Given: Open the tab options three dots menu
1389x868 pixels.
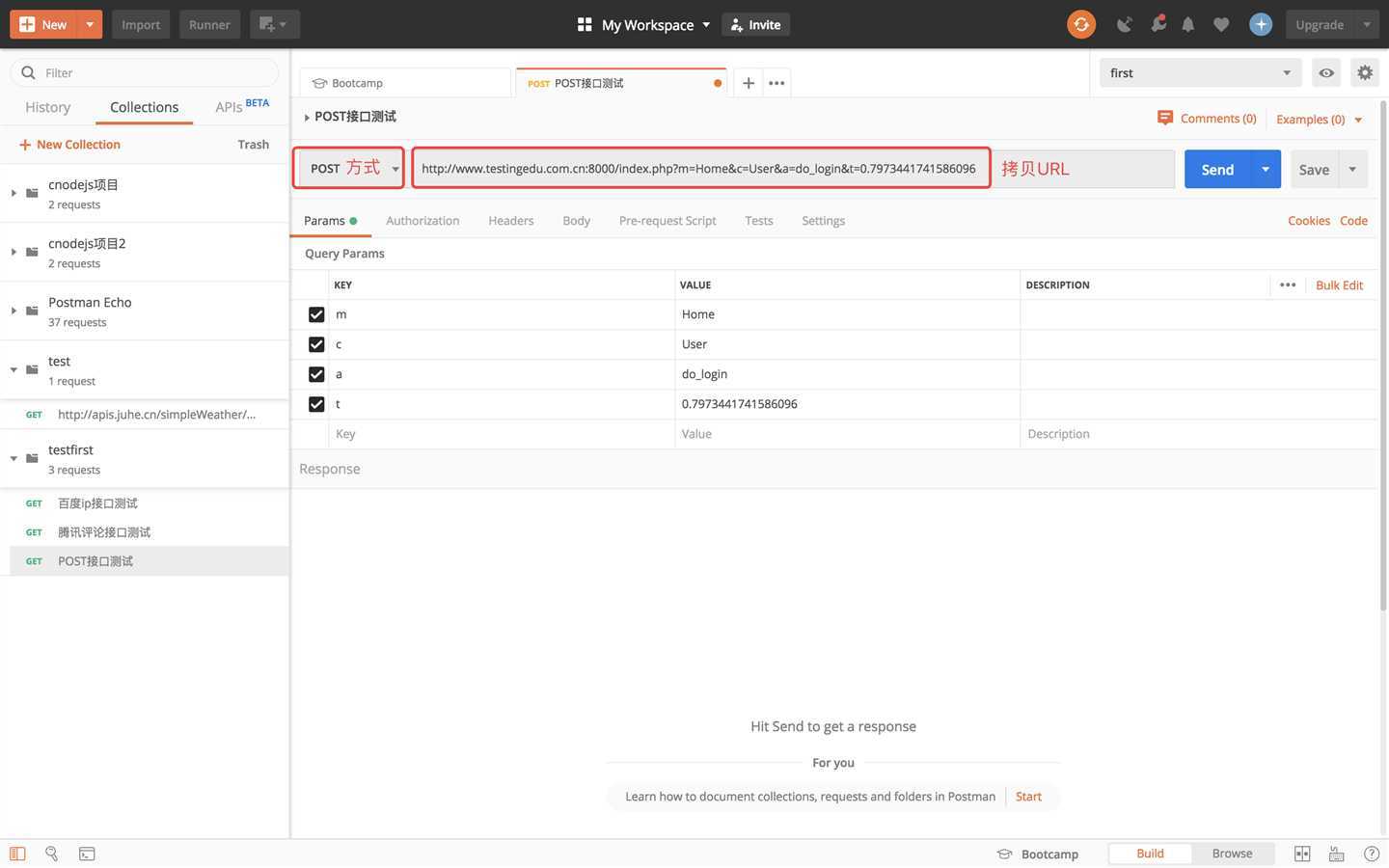Looking at the screenshot, I should [x=776, y=83].
